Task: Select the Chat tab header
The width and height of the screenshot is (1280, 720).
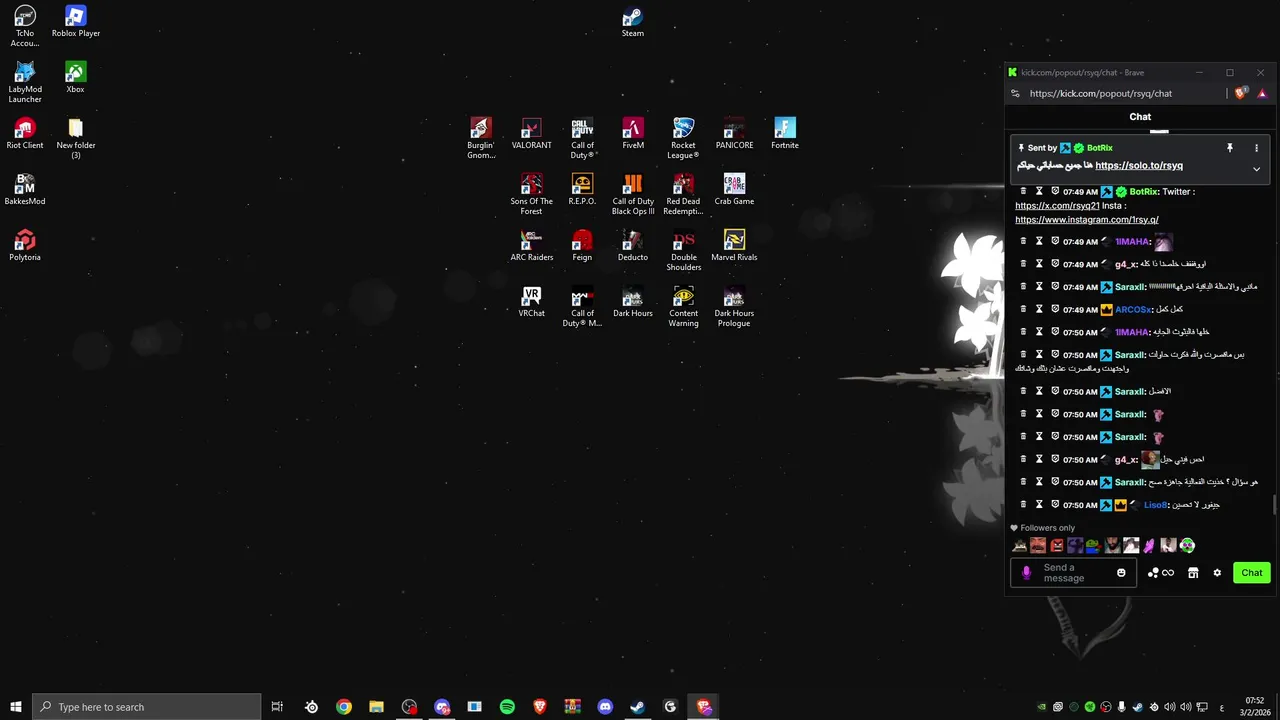Action: click(x=1140, y=117)
